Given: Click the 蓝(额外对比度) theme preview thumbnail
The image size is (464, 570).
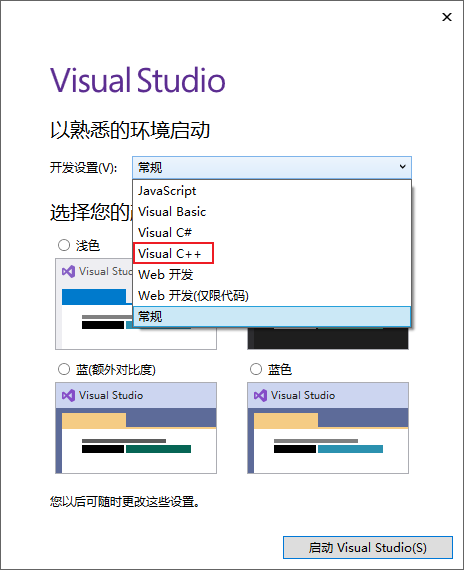Looking at the screenshot, I should (136, 428).
